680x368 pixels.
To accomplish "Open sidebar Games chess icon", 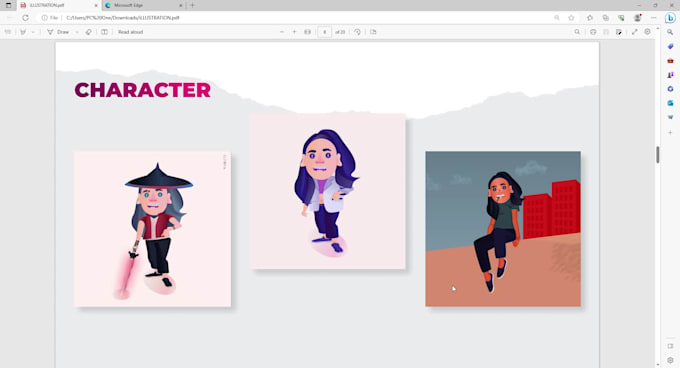I will [670, 75].
